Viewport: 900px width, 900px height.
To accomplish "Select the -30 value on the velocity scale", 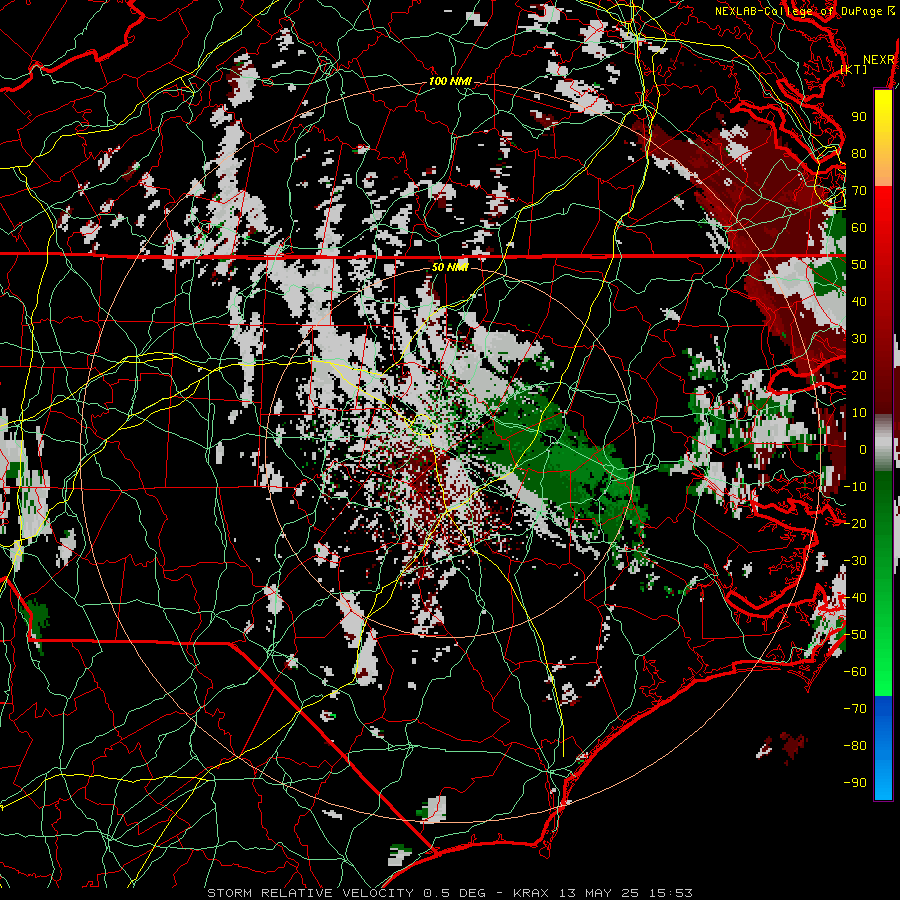I will click(x=855, y=561).
